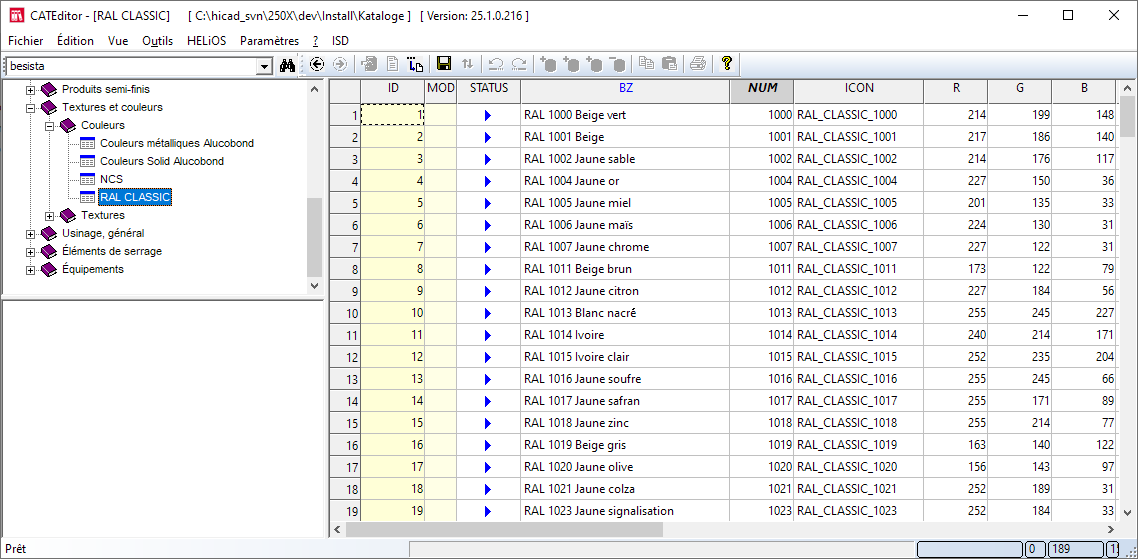
Task: Click status arrow for RAL 1000 Beige vert
Action: click(488, 115)
